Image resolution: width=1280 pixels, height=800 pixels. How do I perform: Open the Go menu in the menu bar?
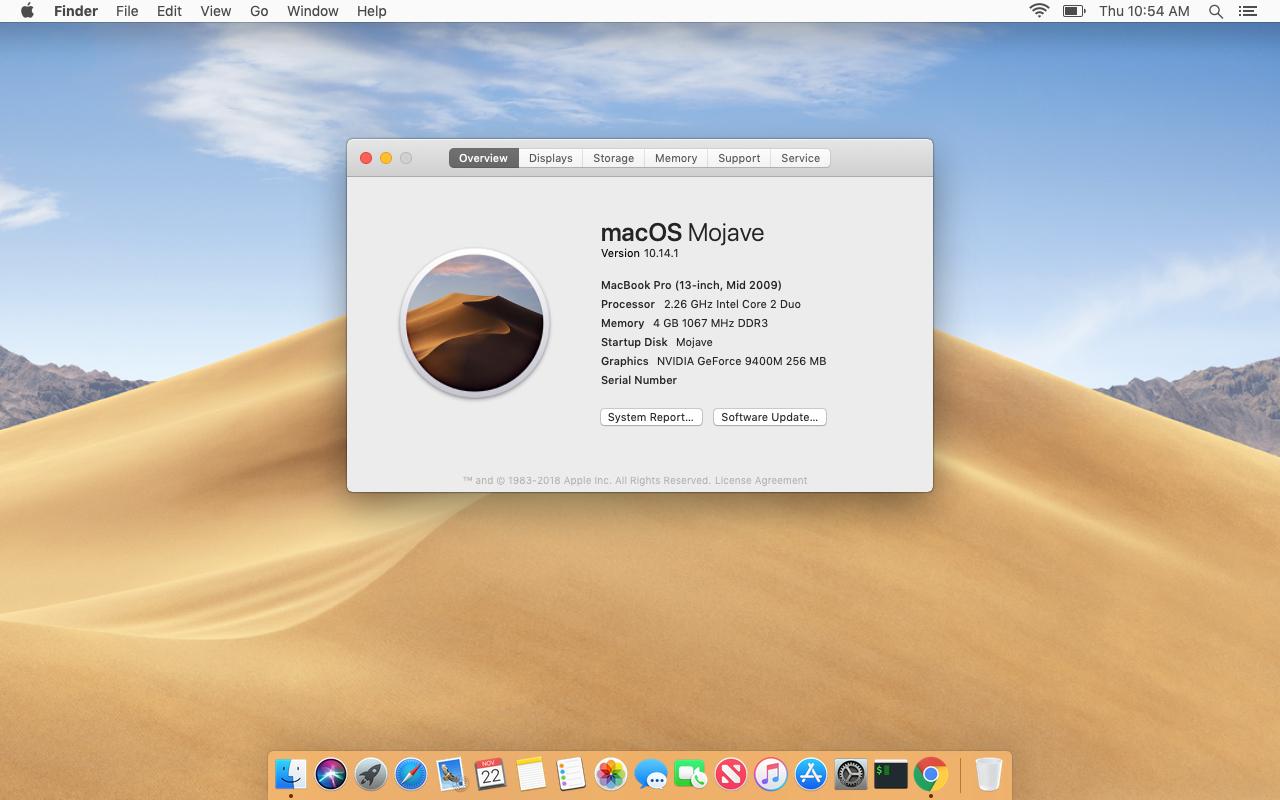pos(258,11)
